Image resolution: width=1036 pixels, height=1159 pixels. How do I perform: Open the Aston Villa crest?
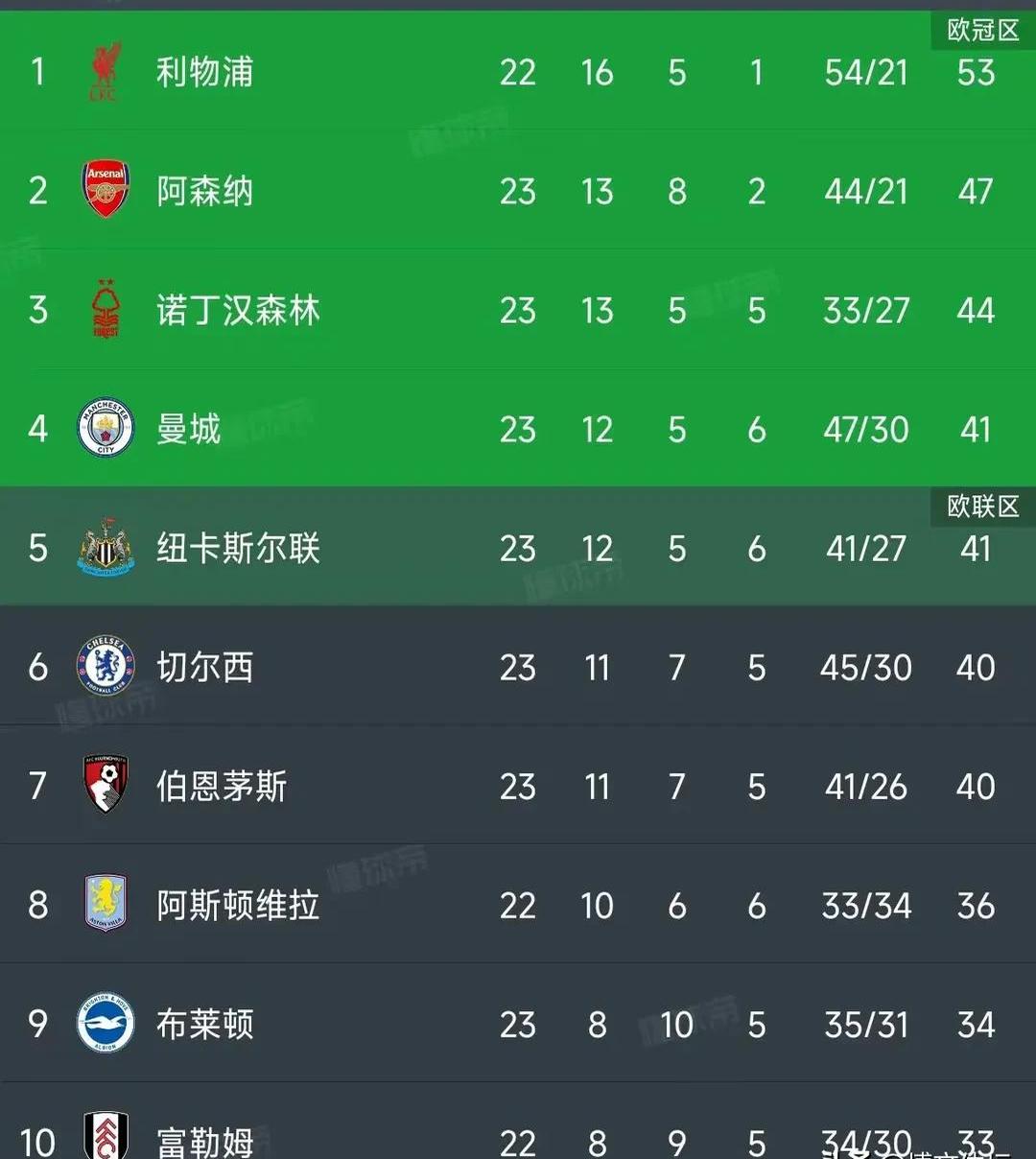pyautogui.click(x=106, y=904)
